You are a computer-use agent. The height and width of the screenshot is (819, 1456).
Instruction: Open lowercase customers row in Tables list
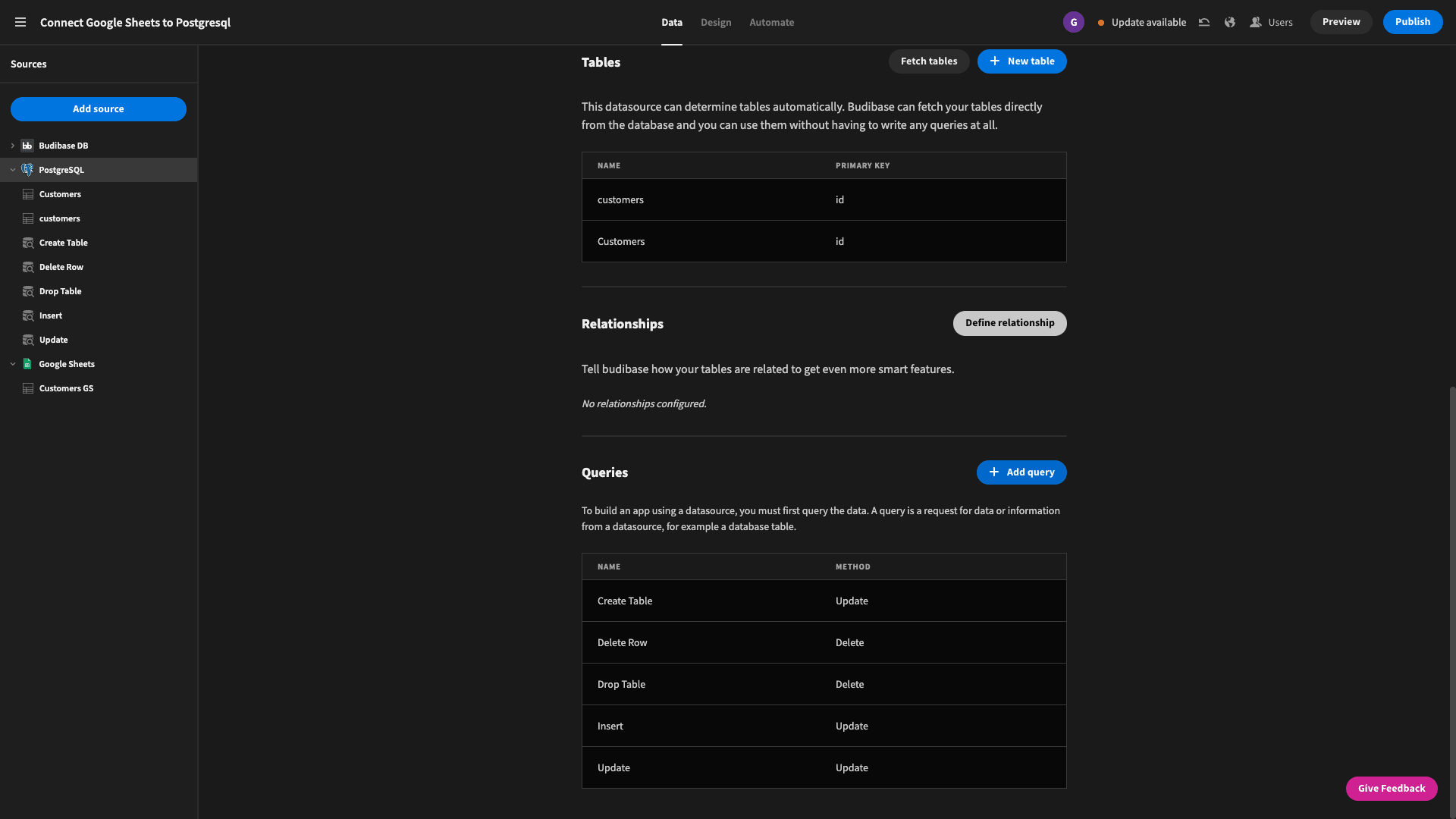(824, 199)
